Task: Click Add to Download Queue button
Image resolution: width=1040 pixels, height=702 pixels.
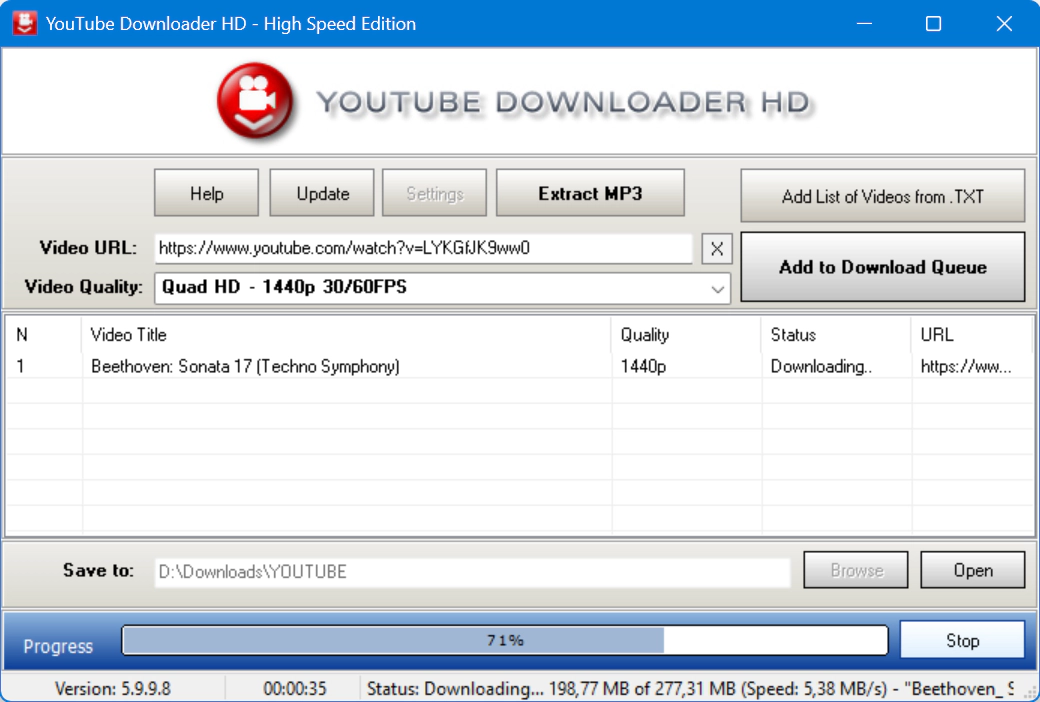Action: tap(883, 267)
